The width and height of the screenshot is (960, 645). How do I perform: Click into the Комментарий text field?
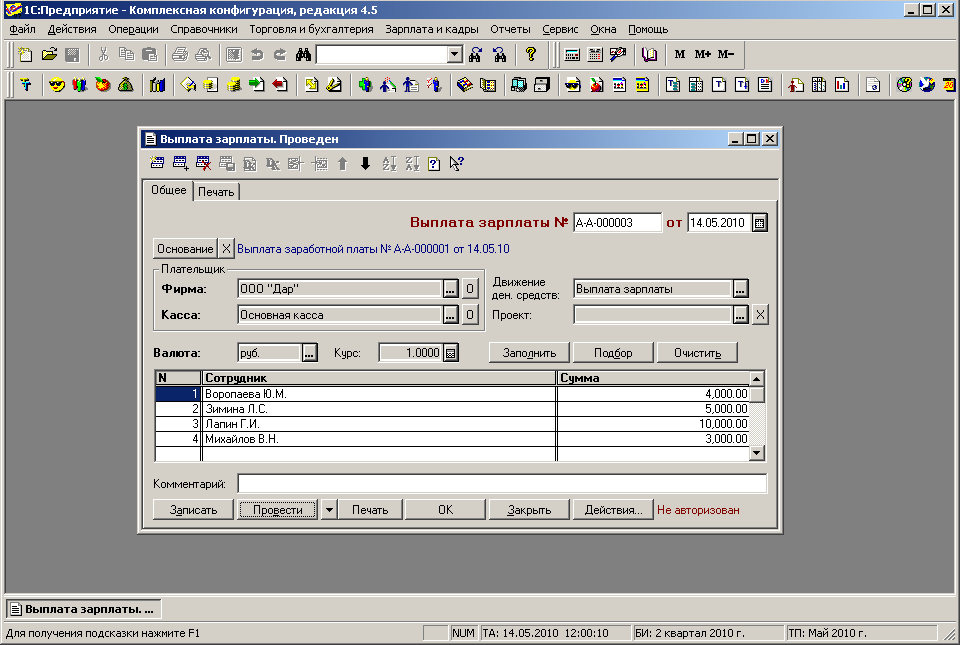point(502,484)
